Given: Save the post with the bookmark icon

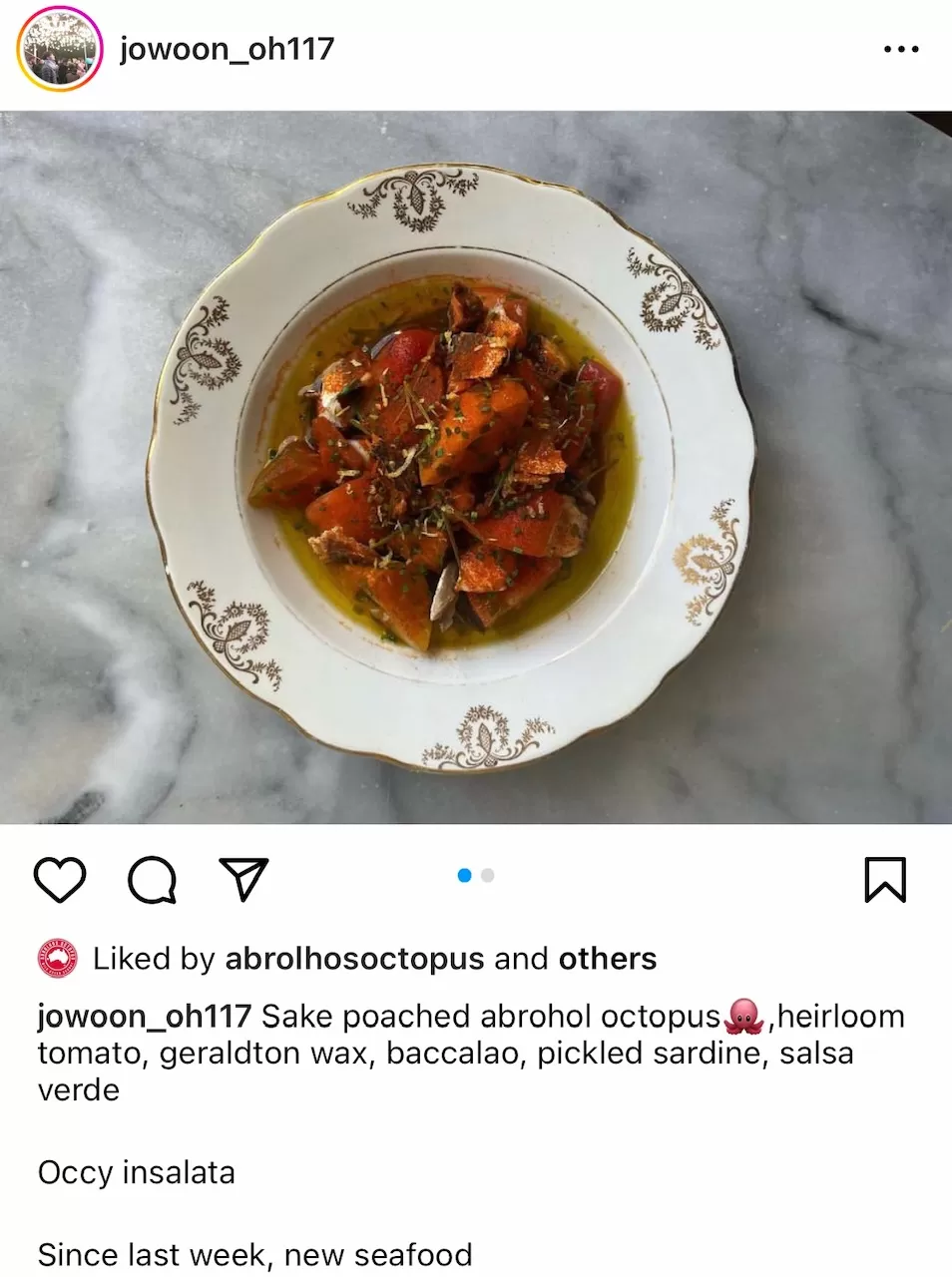Looking at the screenshot, I should (884, 880).
